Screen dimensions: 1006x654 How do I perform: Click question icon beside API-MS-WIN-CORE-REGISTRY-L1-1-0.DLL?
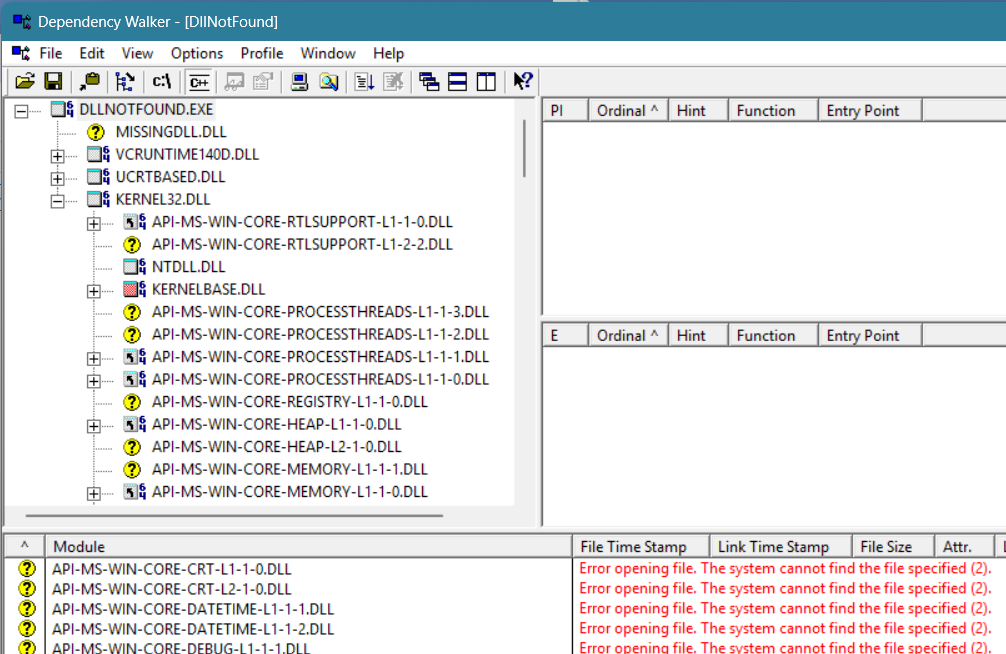(x=132, y=402)
